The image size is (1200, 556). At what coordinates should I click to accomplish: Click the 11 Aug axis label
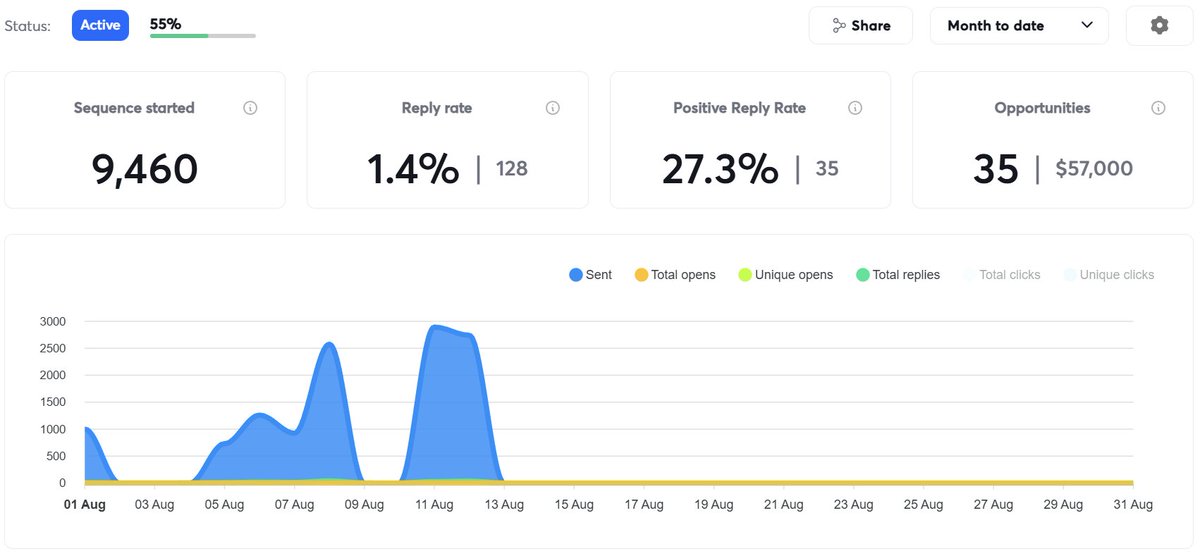pos(434,505)
